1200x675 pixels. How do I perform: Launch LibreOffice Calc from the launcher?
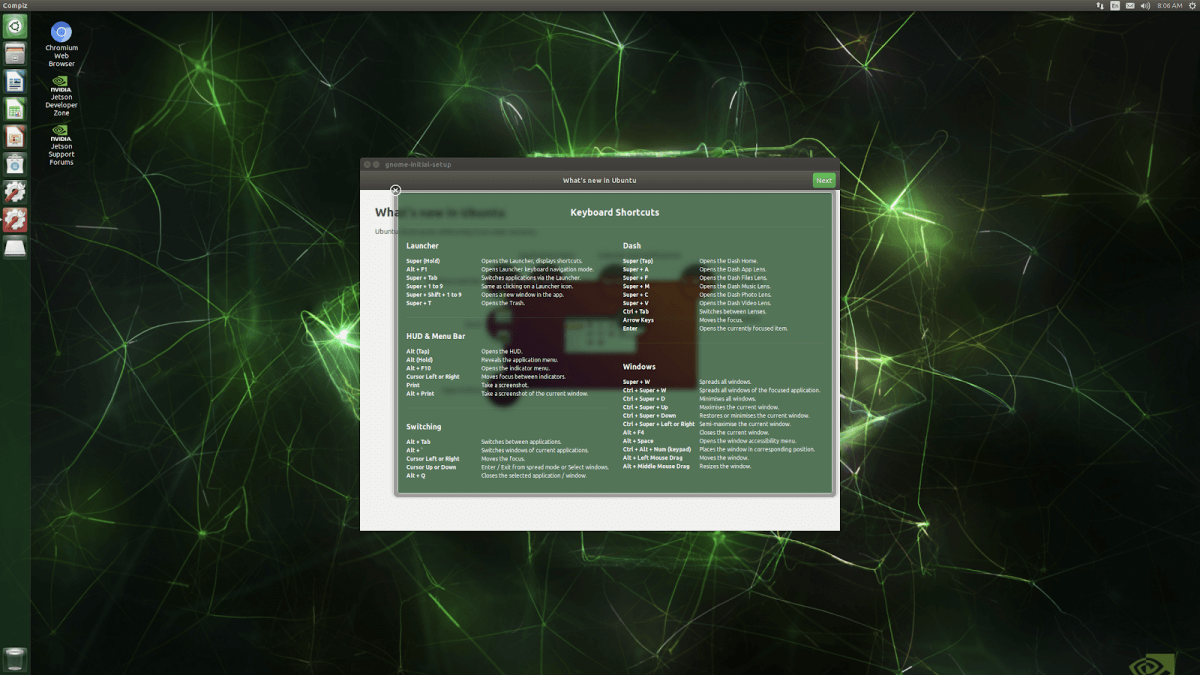click(x=14, y=109)
